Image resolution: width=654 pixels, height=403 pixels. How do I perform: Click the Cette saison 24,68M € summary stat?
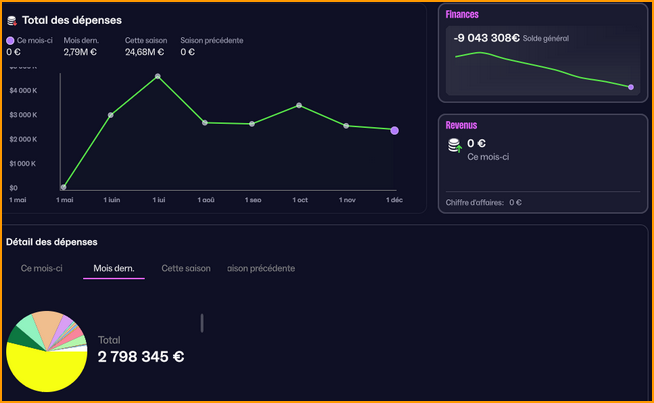146,46
